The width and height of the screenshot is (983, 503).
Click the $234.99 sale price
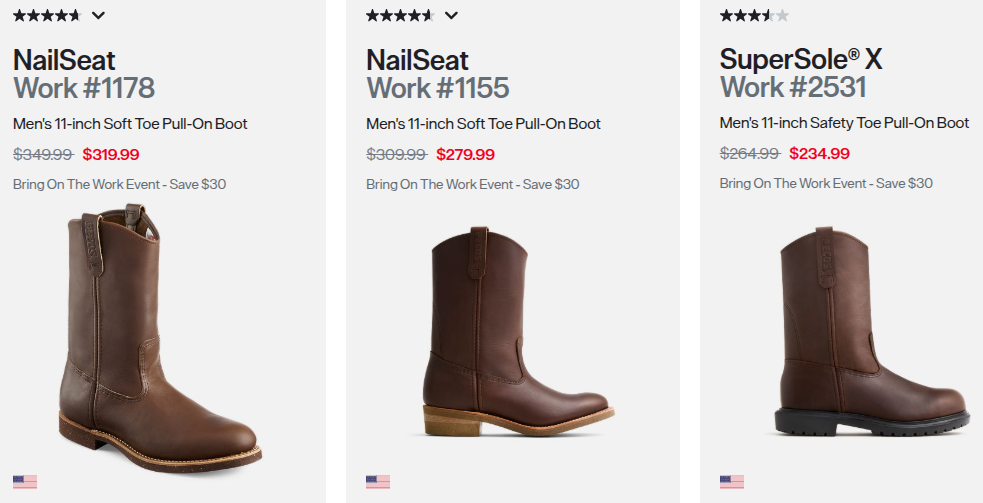pos(819,154)
